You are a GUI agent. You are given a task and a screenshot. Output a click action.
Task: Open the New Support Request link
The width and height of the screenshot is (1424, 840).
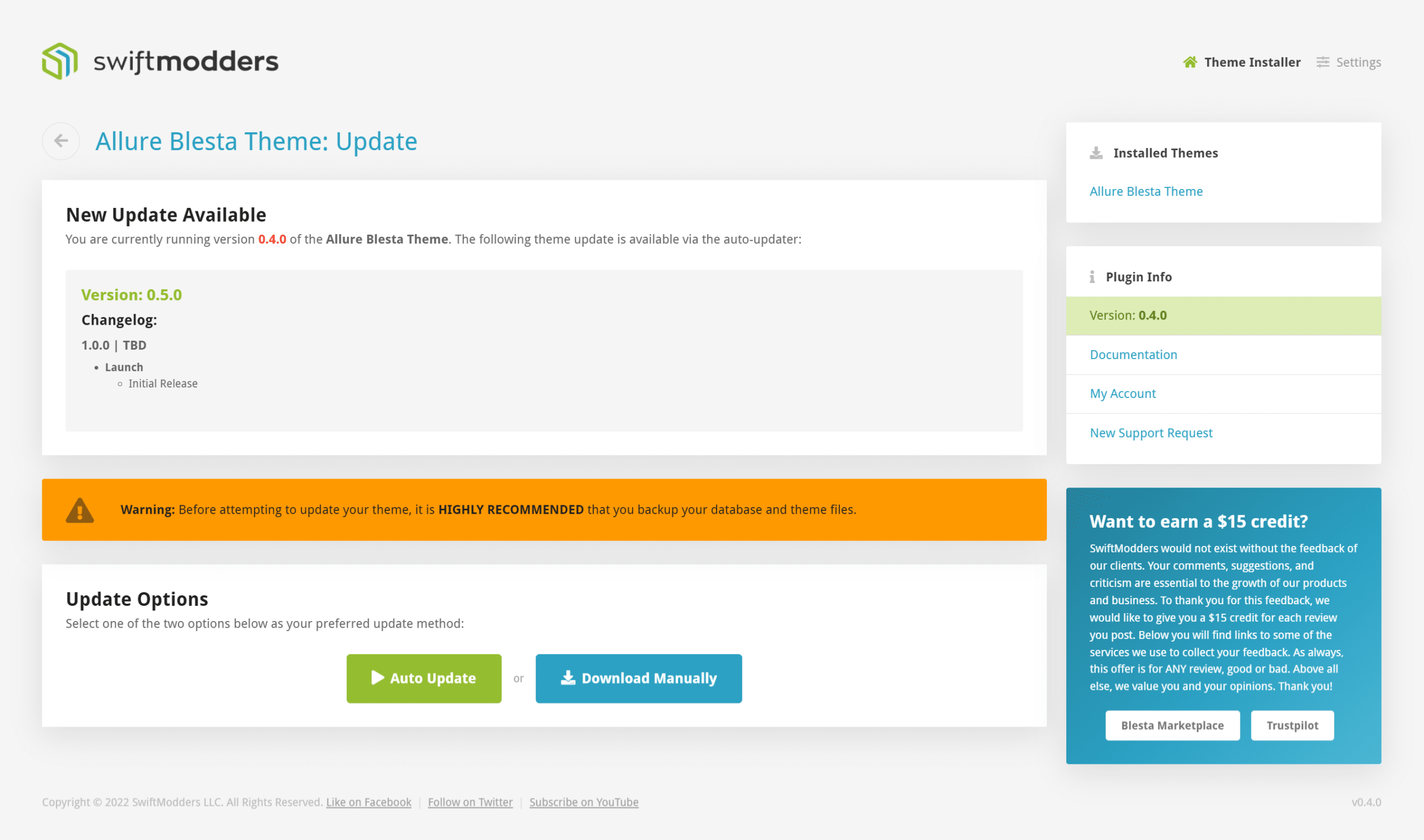(x=1150, y=433)
